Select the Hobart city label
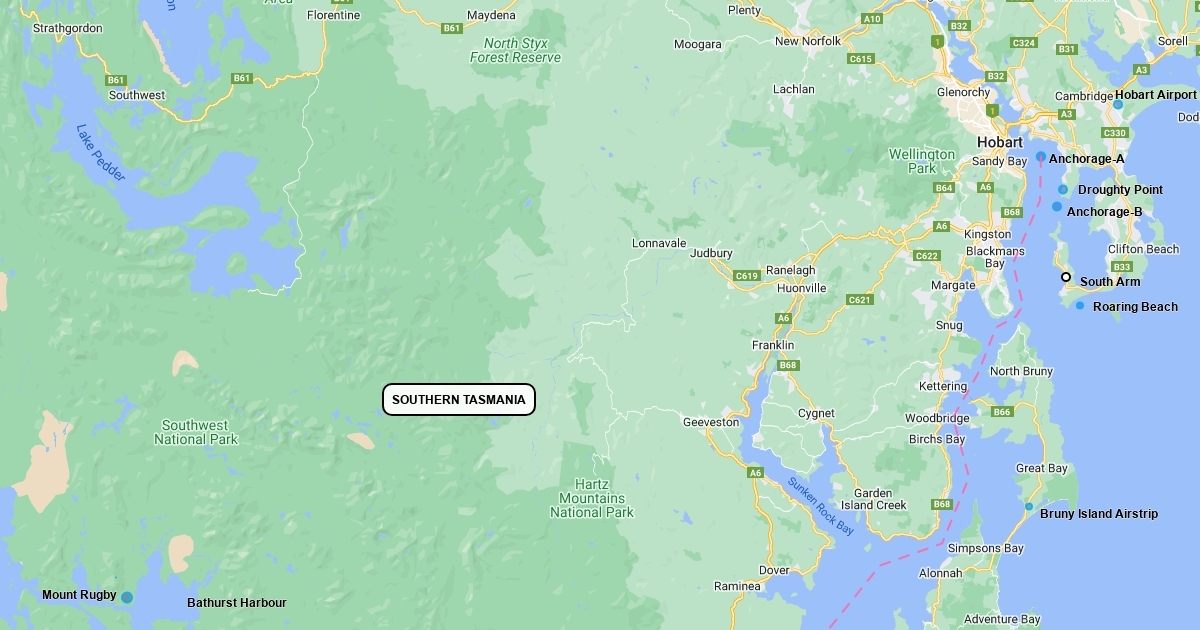Image resolution: width=1200 pixels, height=630 pixels. coord(1000,142)
